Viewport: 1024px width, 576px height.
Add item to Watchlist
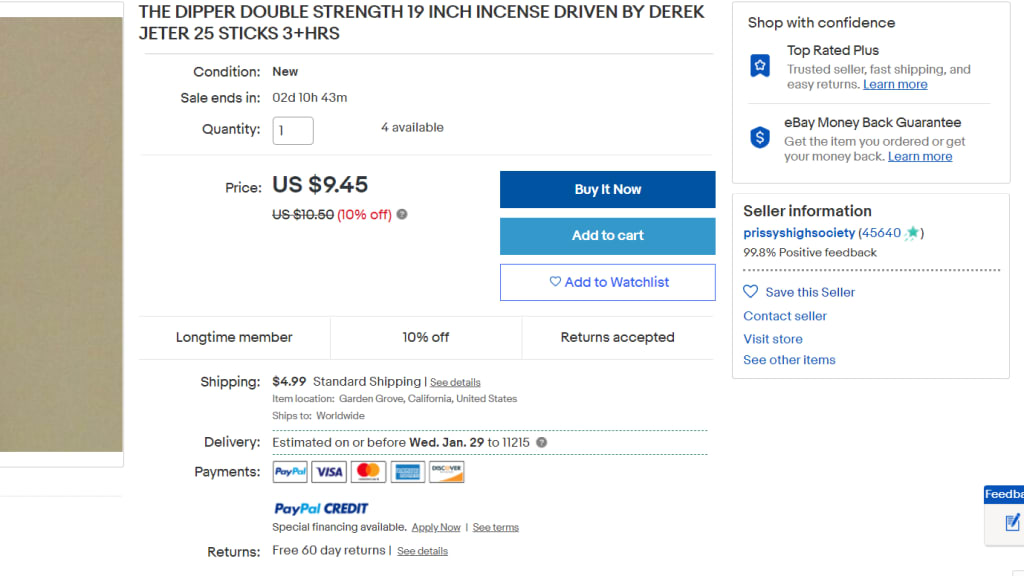point(608,282)
